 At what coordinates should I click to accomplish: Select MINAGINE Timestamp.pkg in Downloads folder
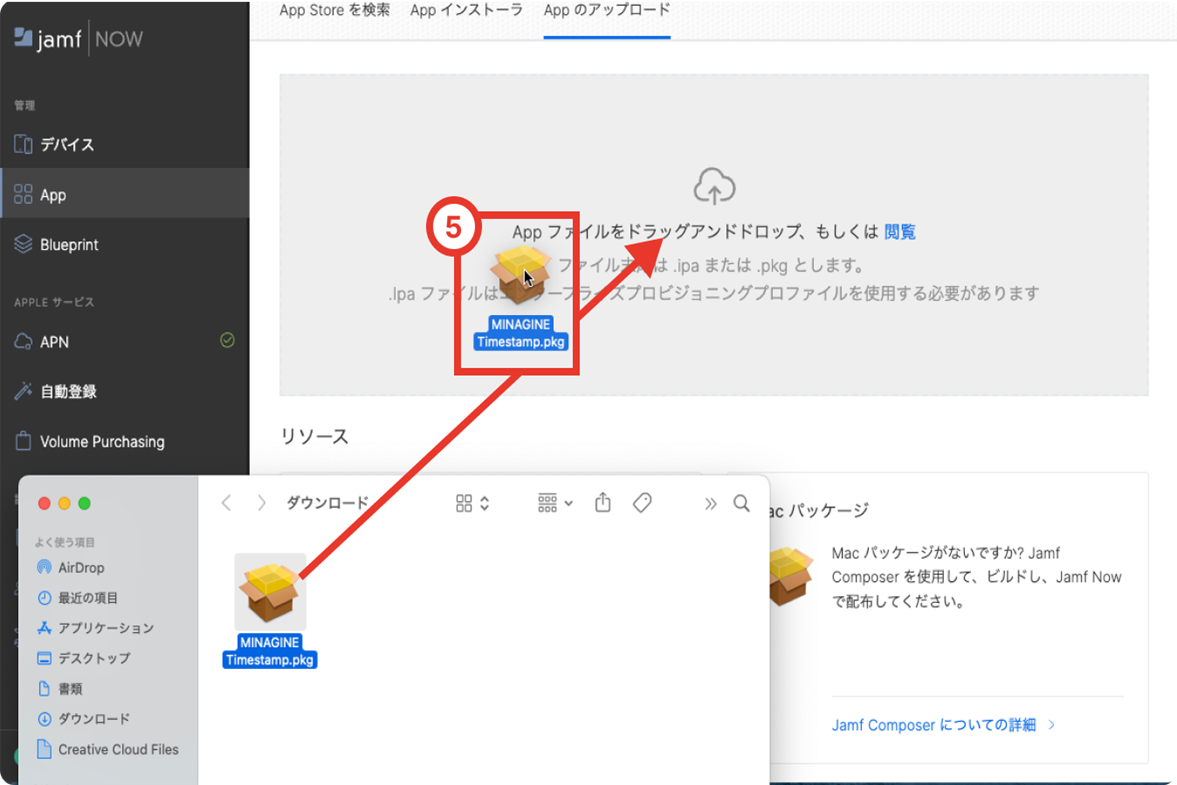pyautogui.click(x=270, y=611)
